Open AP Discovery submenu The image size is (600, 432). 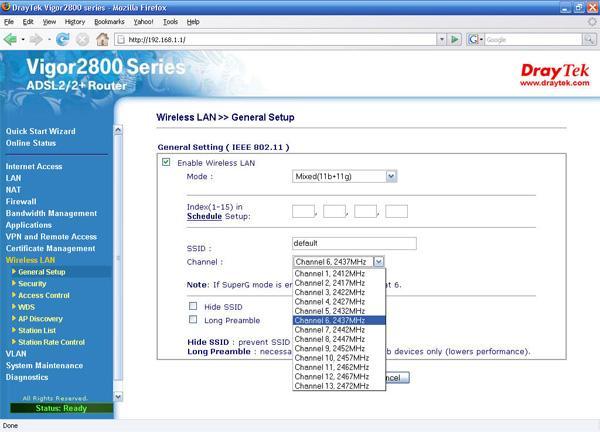click(x=41, y=319)
